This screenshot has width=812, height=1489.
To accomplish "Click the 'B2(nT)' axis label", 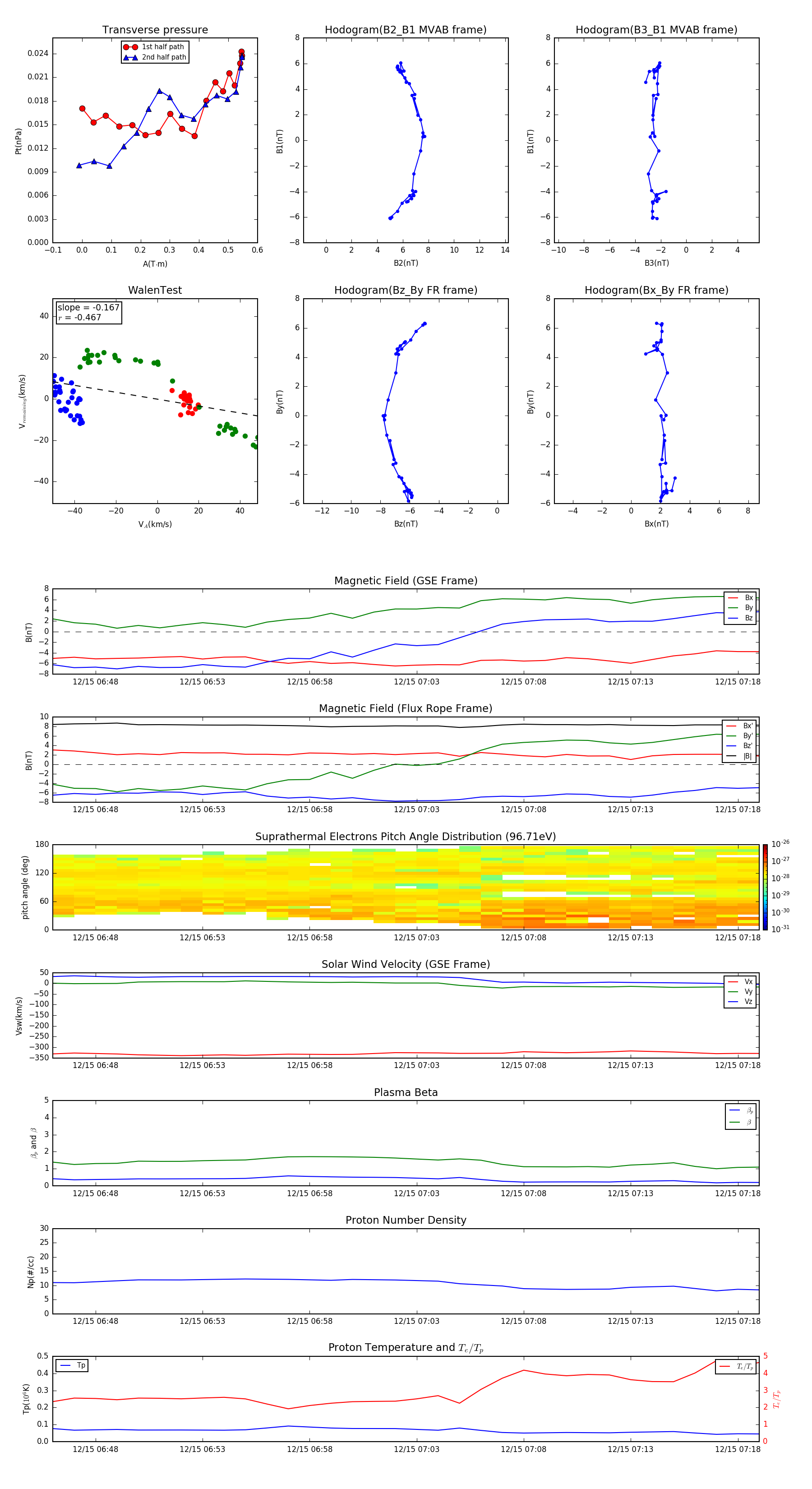I will tap(406, 263).
